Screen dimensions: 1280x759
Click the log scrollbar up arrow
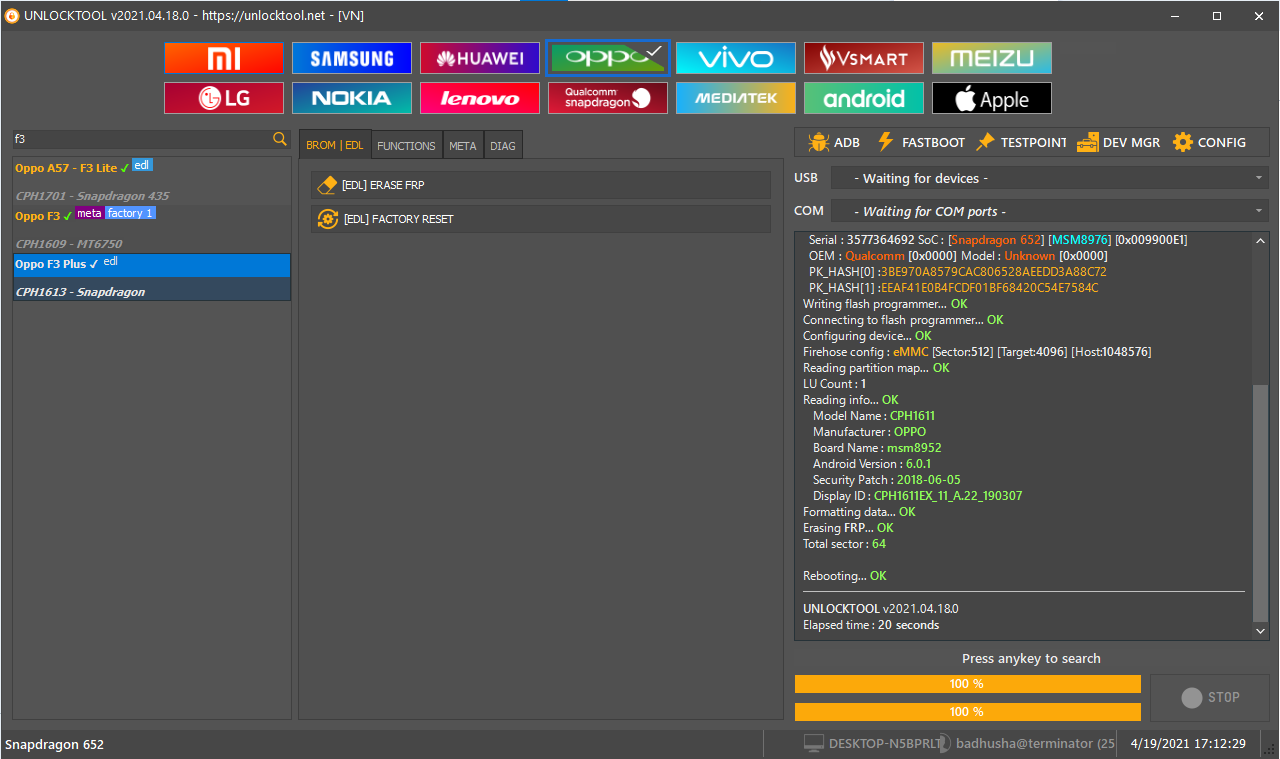1260,240
